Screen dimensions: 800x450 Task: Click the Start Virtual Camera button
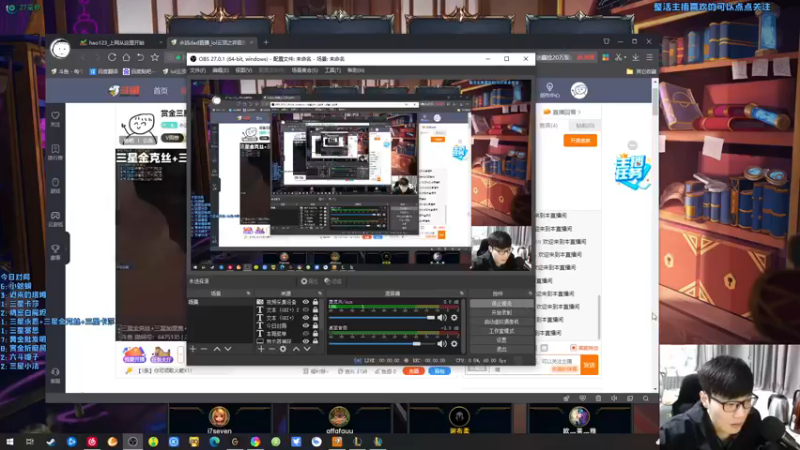(x=501, y=322)
